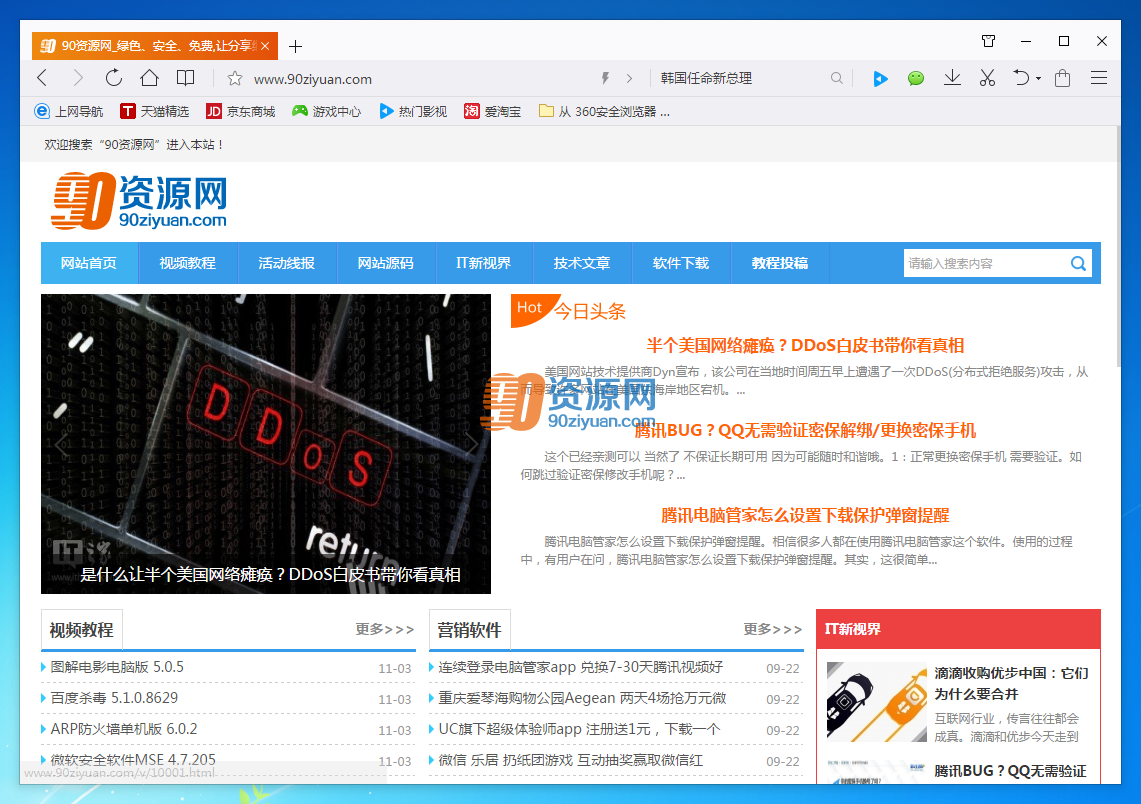Select the 活动线报 nav tab

[287, 263]
